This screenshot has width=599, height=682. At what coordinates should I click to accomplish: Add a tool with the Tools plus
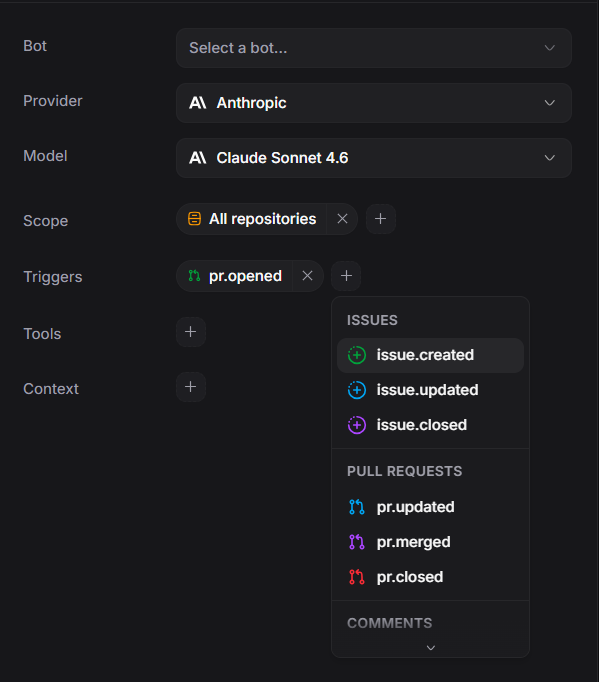tap(191, 332)
